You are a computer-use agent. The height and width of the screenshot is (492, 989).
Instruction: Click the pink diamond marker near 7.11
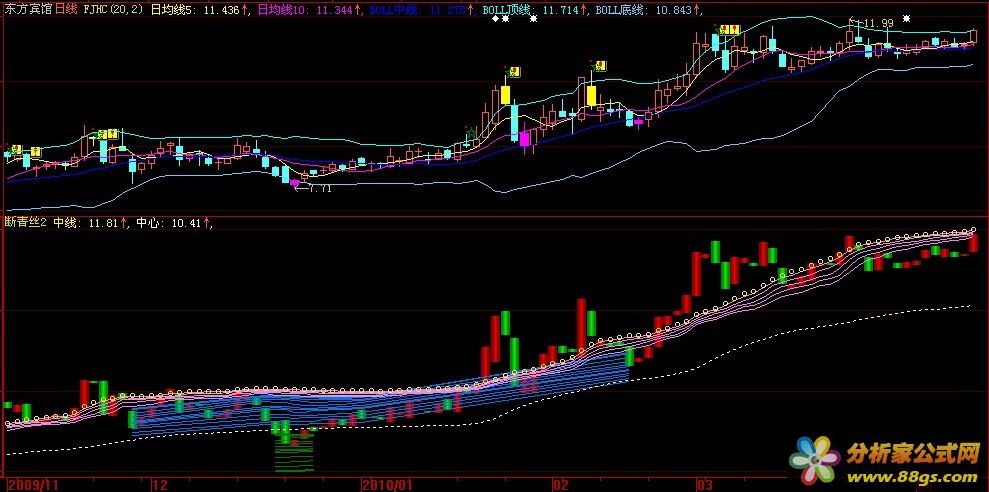295,185
